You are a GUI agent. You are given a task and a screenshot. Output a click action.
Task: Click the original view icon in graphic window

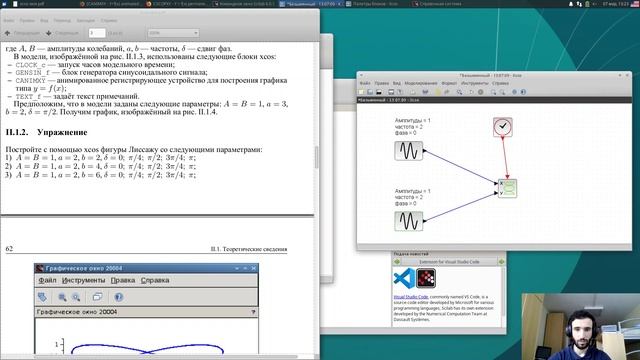76,297
